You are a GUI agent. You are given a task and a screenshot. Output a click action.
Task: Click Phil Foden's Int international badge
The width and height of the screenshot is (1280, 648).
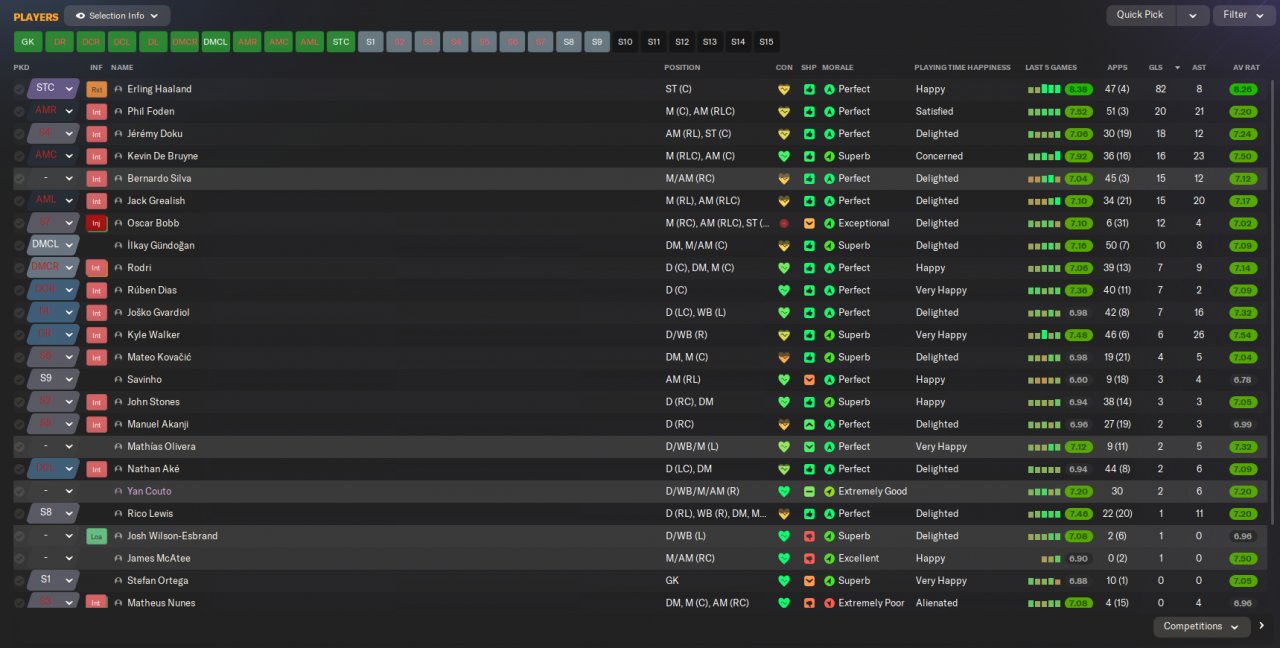pyautogui.click(x=97, y=111)
